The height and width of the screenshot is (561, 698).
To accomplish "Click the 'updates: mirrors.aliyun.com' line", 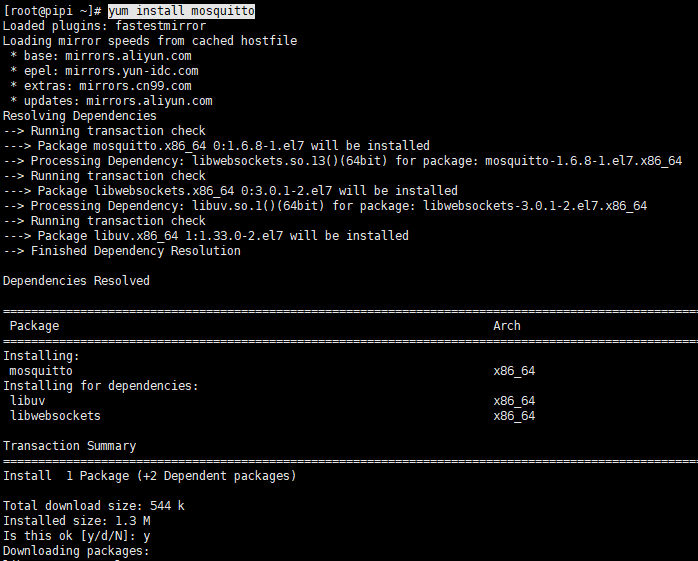I will pos(112,101).
